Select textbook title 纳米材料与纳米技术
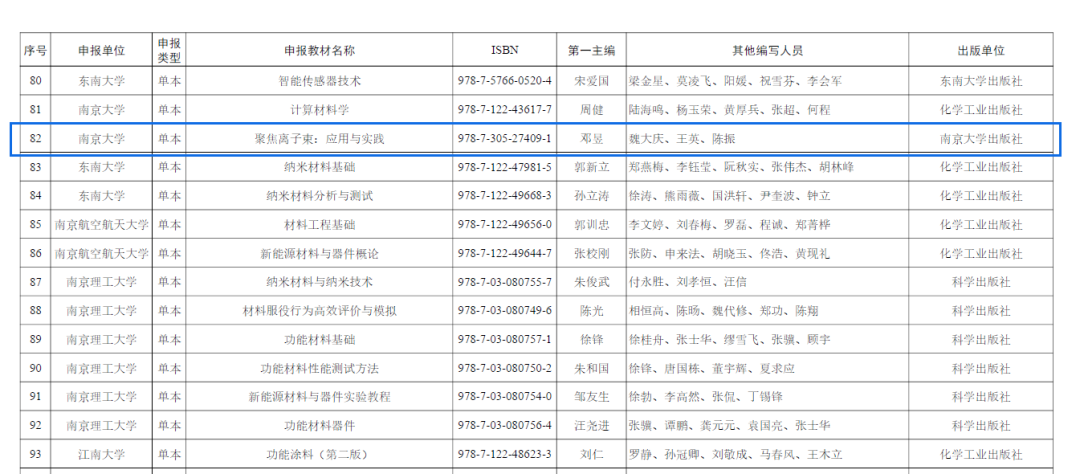This screenshot has height=474, width=1080. click(320, 282)
